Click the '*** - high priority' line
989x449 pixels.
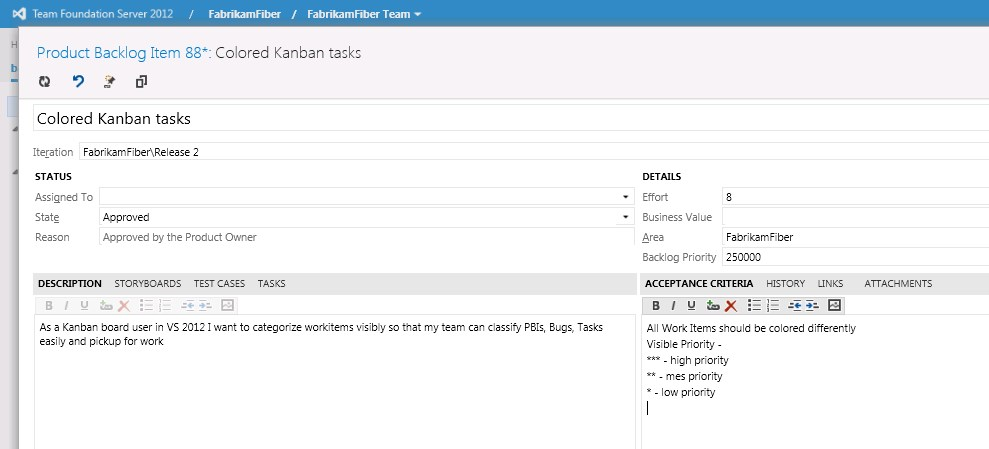(688, 360)
